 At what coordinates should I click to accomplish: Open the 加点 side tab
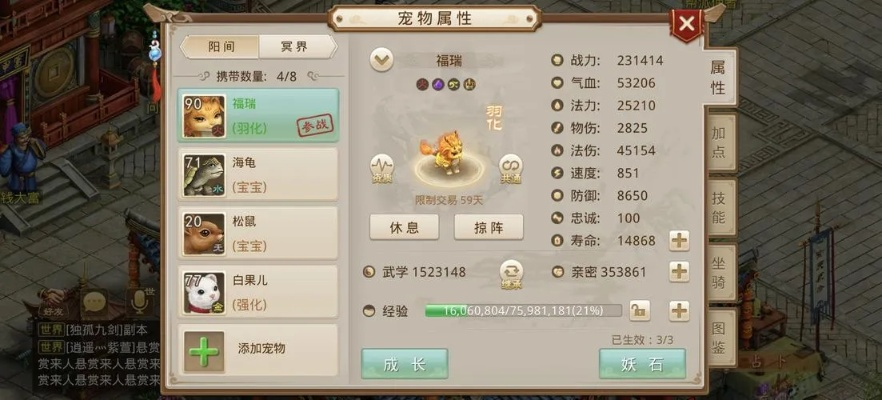[x=719, y=142]
